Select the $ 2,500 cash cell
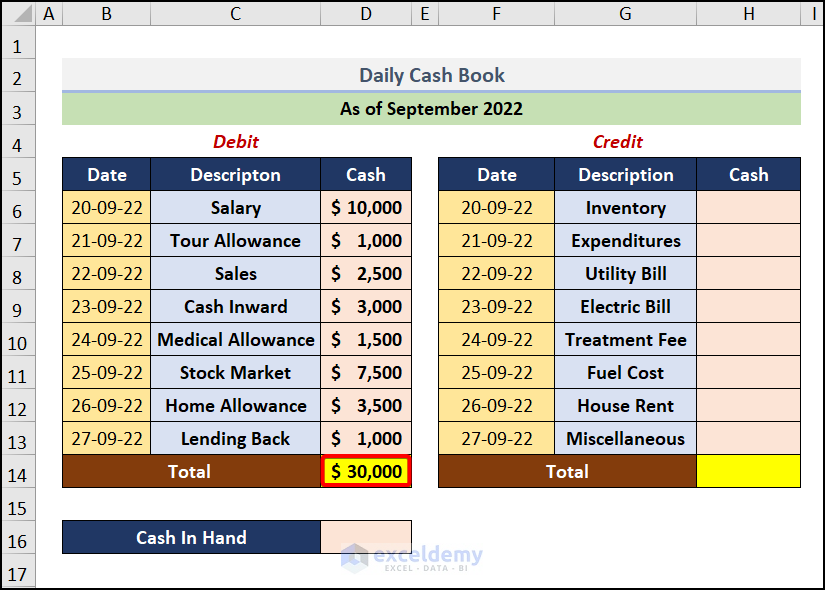This screenshot has width=825, height=590. (x=366, y=274)
